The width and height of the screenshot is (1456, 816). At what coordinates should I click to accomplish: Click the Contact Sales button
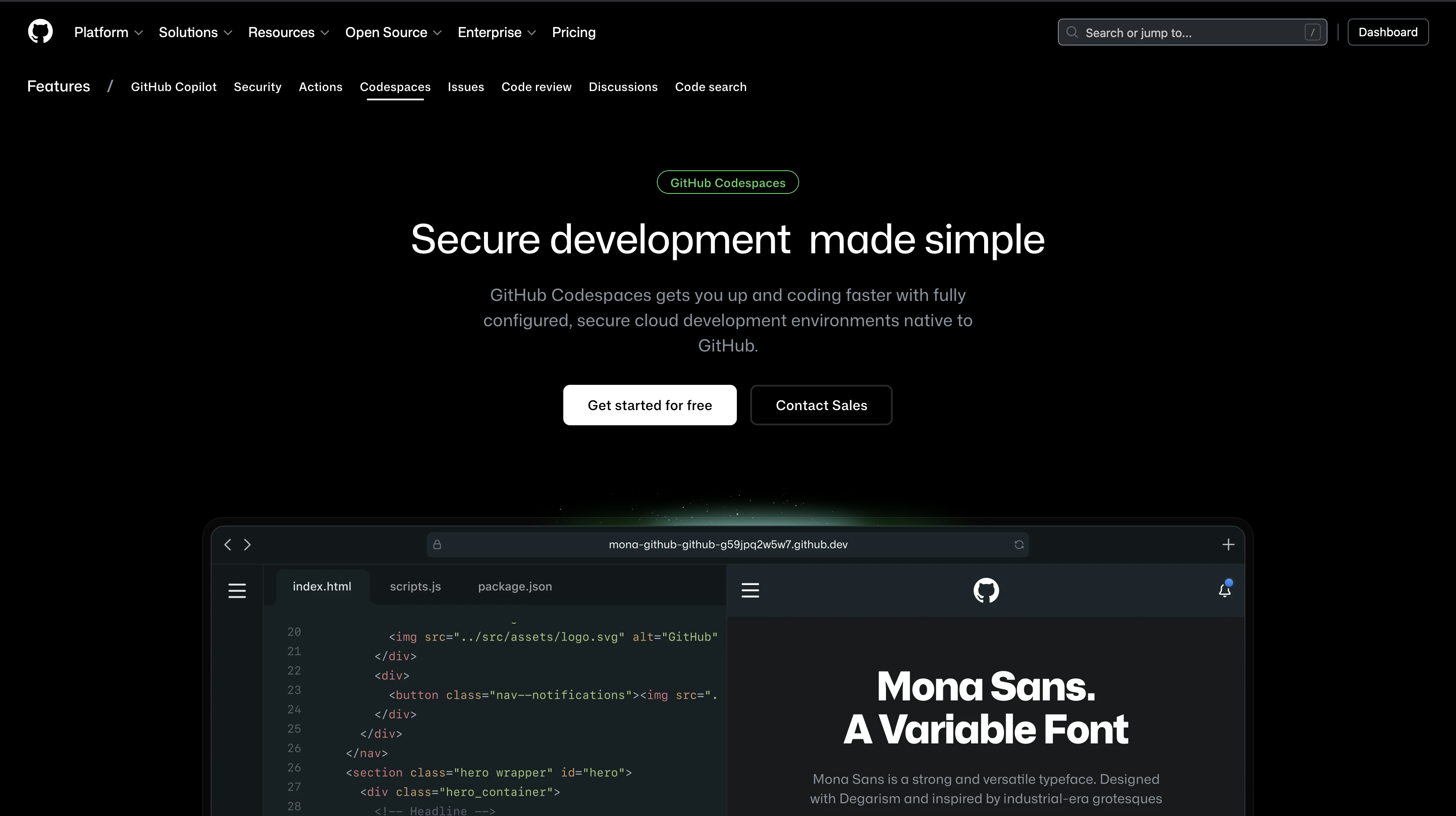point(821,405)
